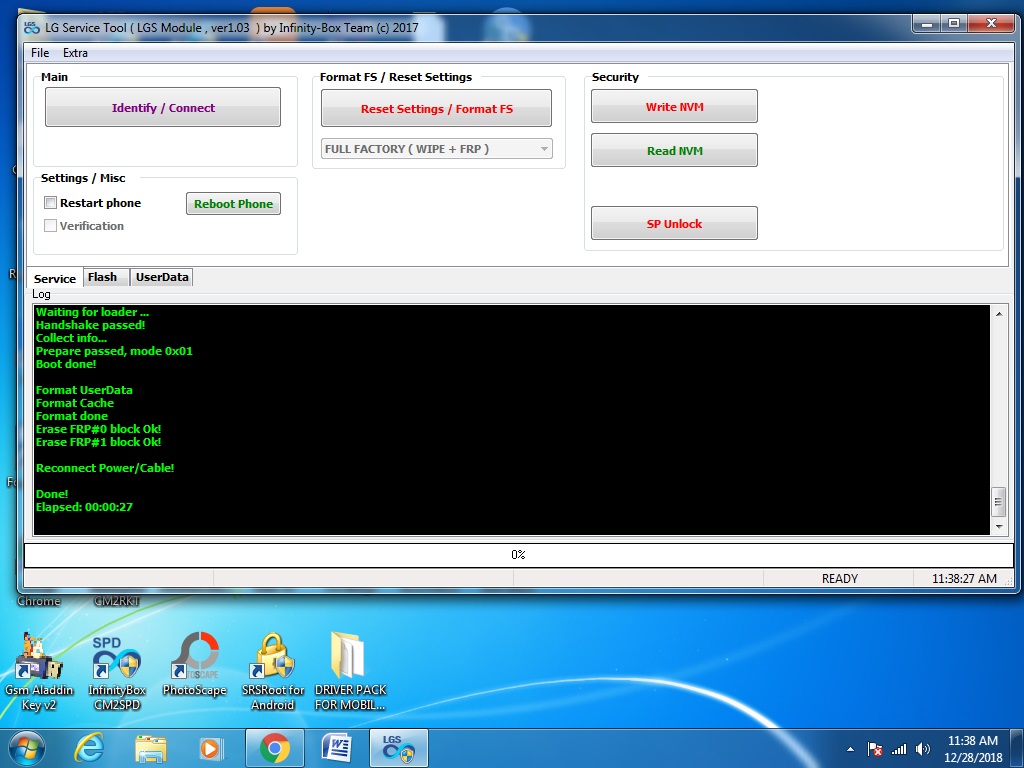Click 'Collect info...' log line
Image resolution: width=1024 pixels, height=768 pixels.
point(71,338)
